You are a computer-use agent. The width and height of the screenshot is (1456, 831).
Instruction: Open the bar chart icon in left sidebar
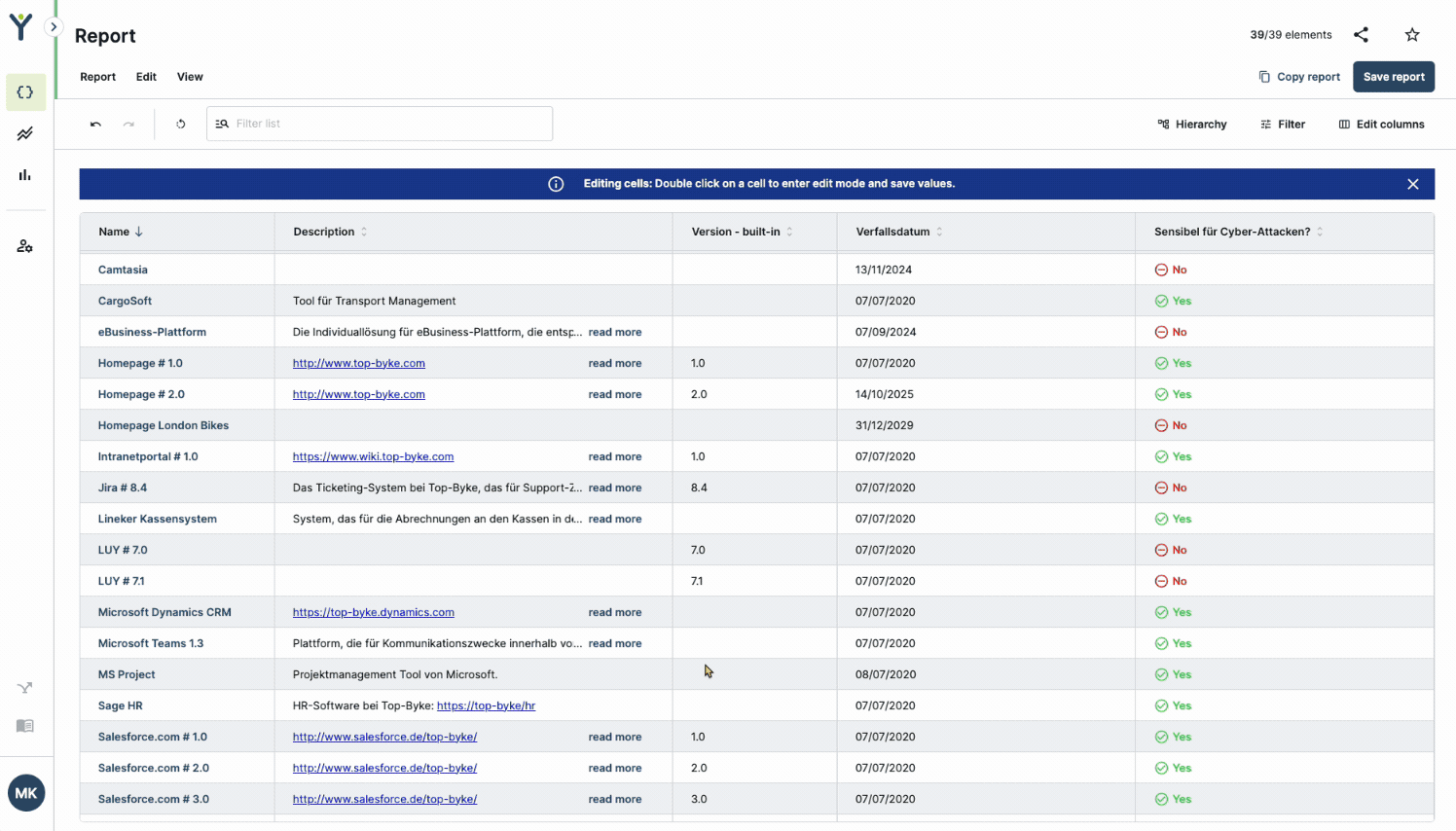tap(25, 175)
